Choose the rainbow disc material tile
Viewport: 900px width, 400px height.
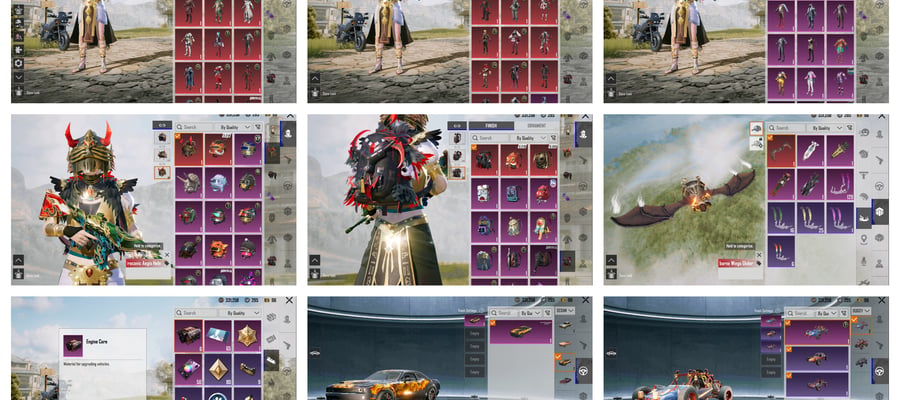click(x=189, y=370)
